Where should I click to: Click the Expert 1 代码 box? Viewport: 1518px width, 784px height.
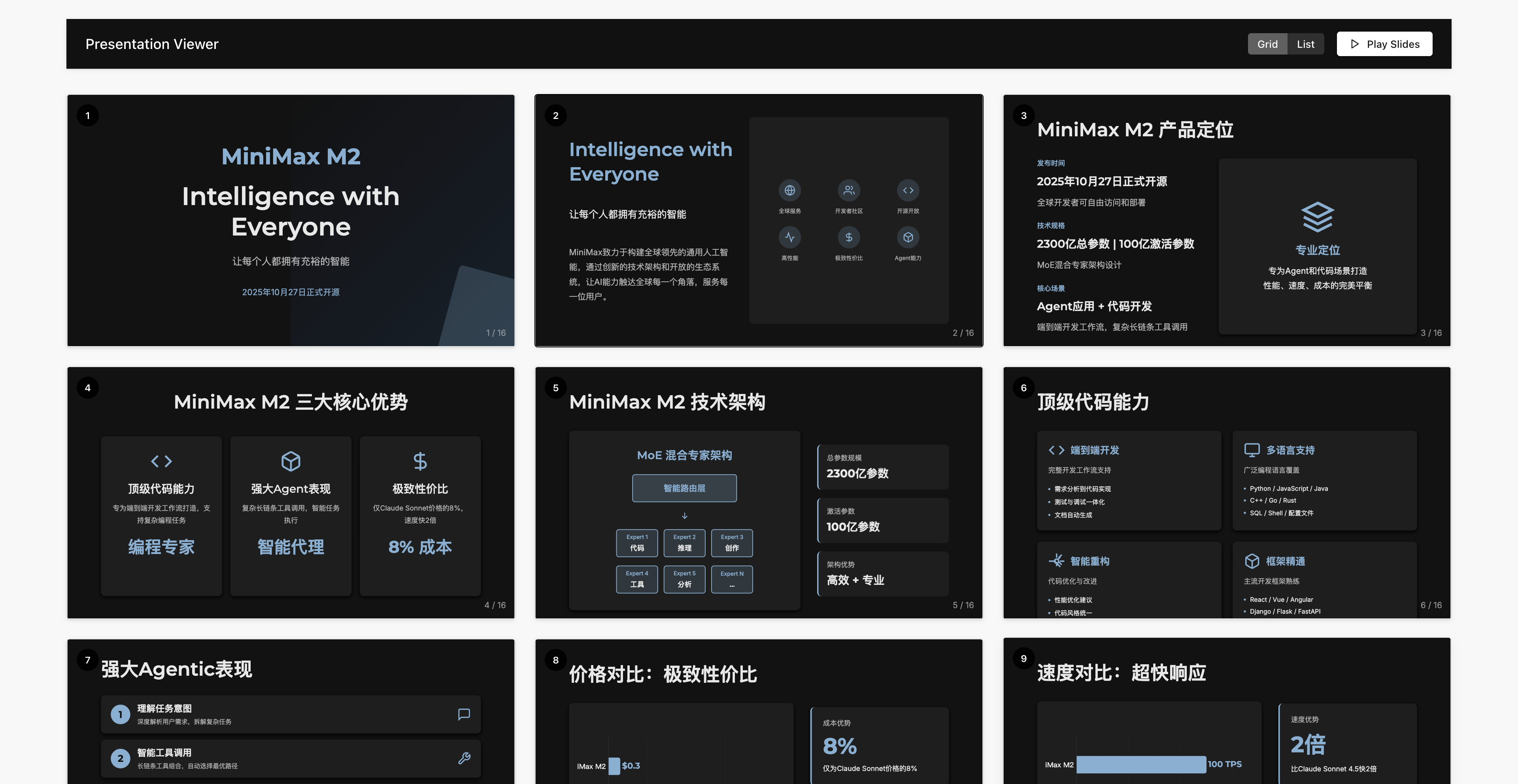coord(636,543)
